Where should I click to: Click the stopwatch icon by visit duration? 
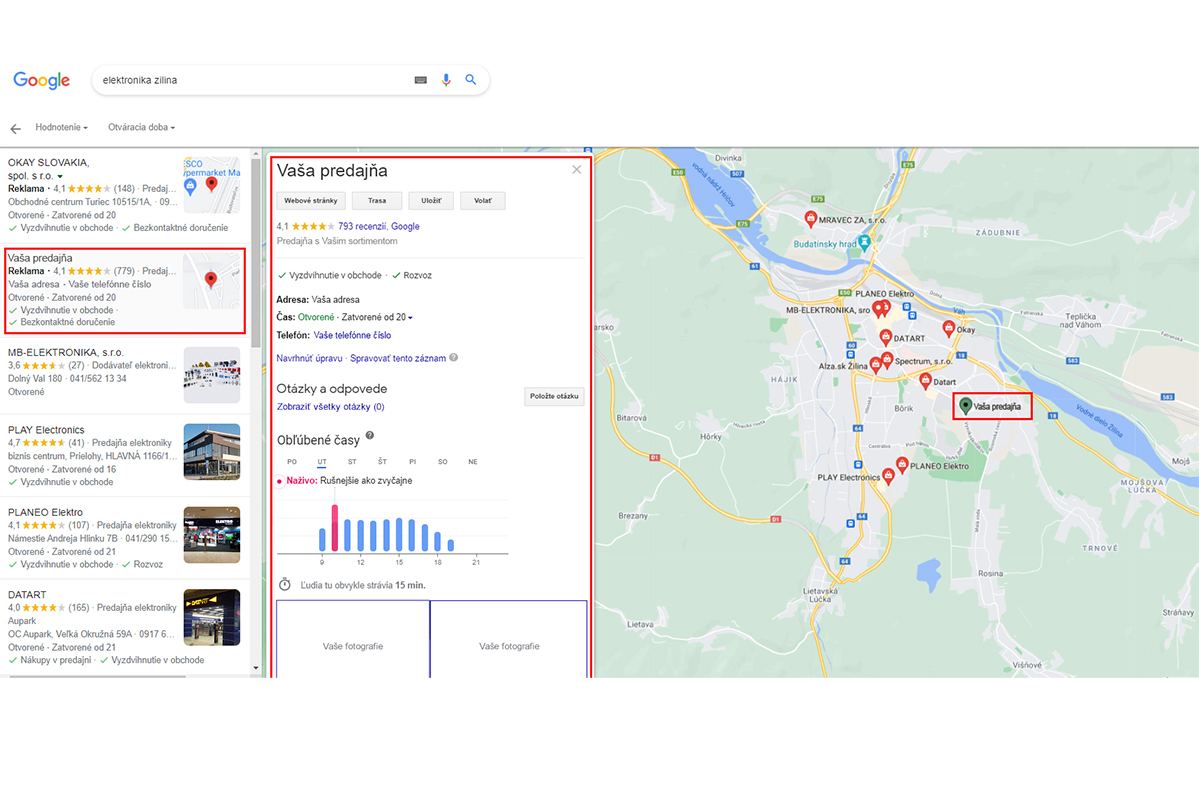tap(284, 584)
